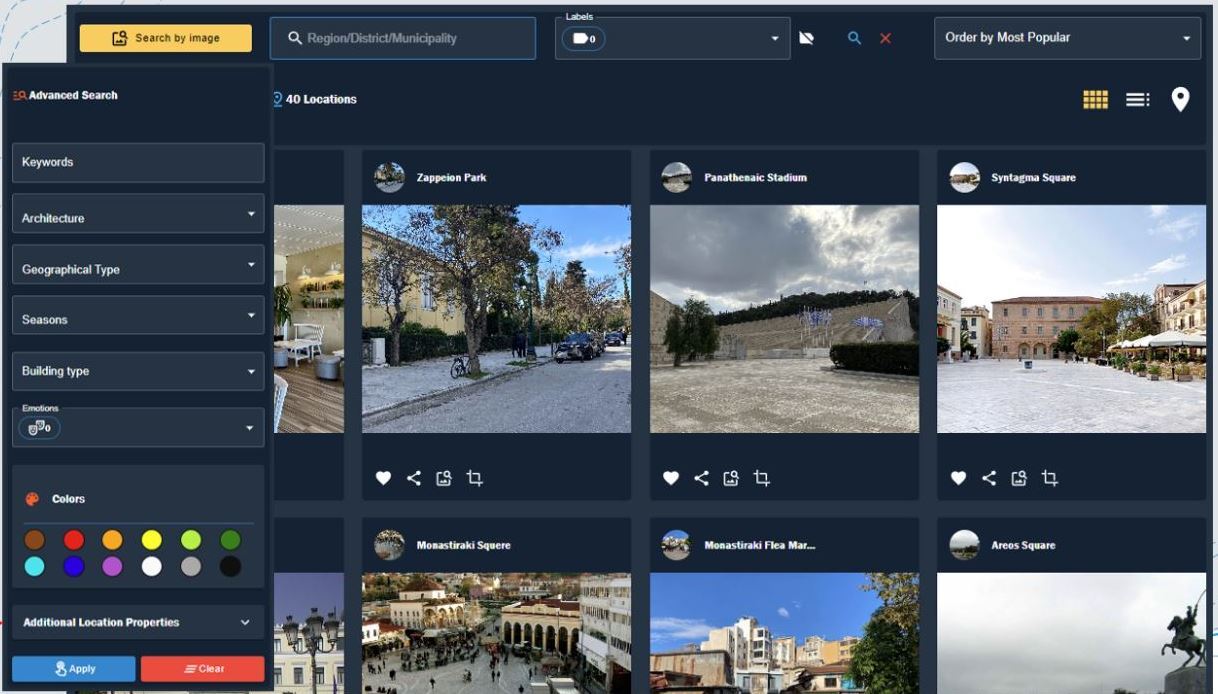The image size is (1218, 694).
Task: Open the Syntagma Square photo
Action: pos(1071,319)
